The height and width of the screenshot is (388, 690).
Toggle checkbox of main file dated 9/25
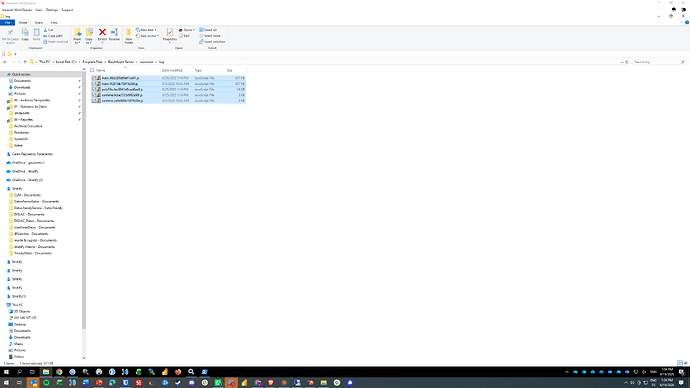[94, 78]
